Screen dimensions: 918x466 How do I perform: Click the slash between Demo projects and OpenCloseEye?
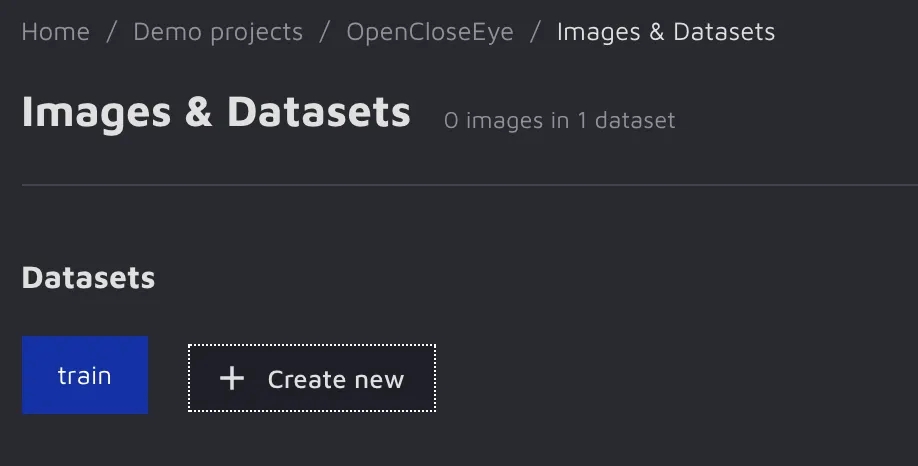point(325,32)
